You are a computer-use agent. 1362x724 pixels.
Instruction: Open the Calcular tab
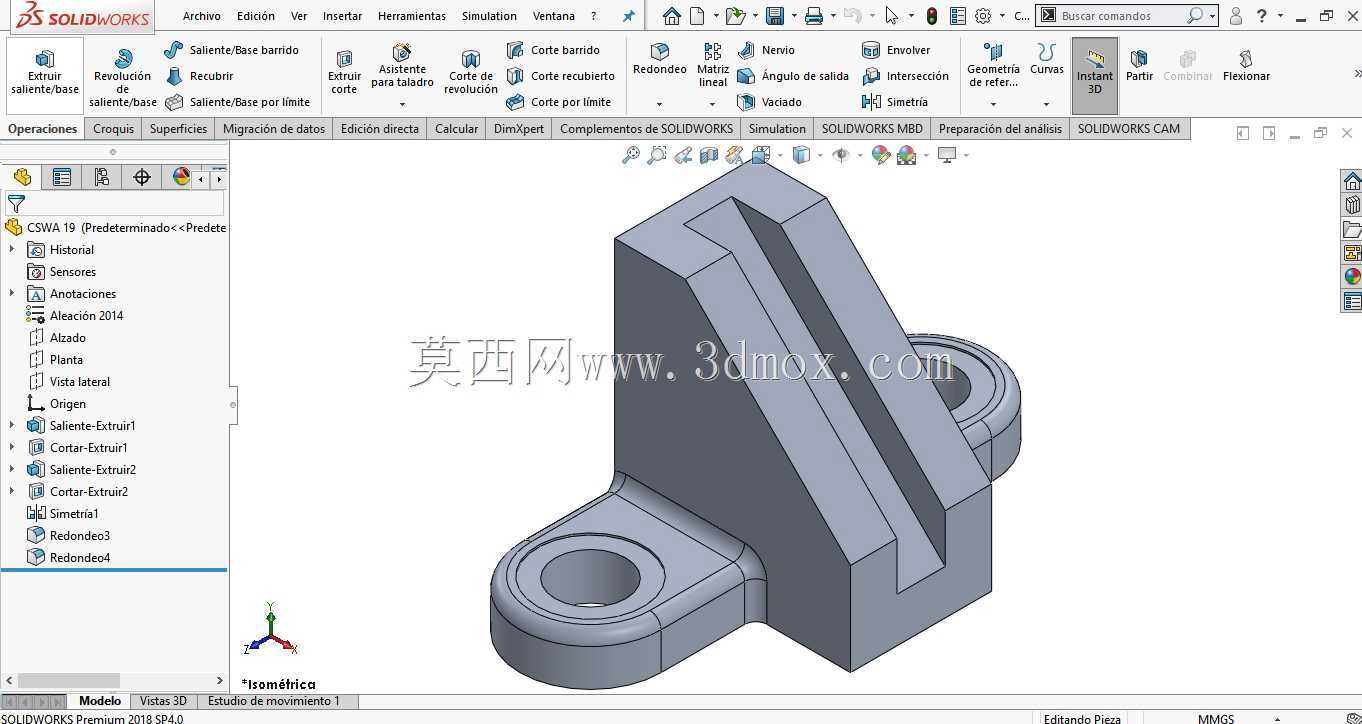456,129
